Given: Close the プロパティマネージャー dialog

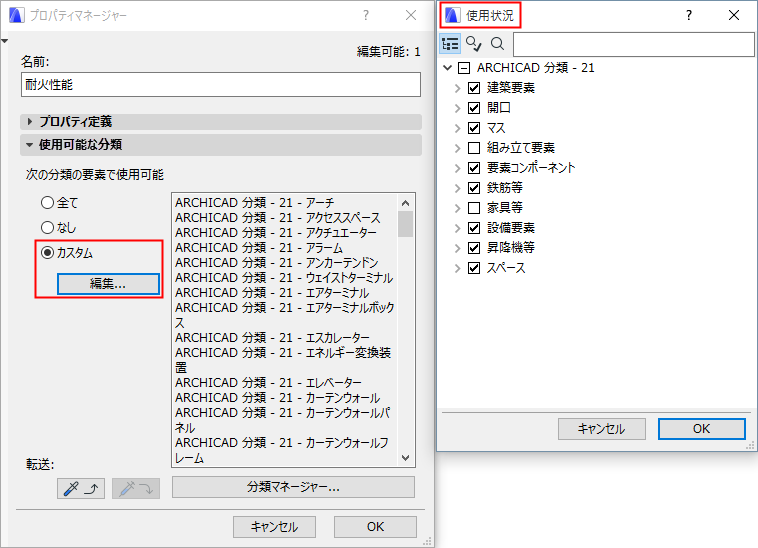Looking at the screenshot, I should 411,15.
